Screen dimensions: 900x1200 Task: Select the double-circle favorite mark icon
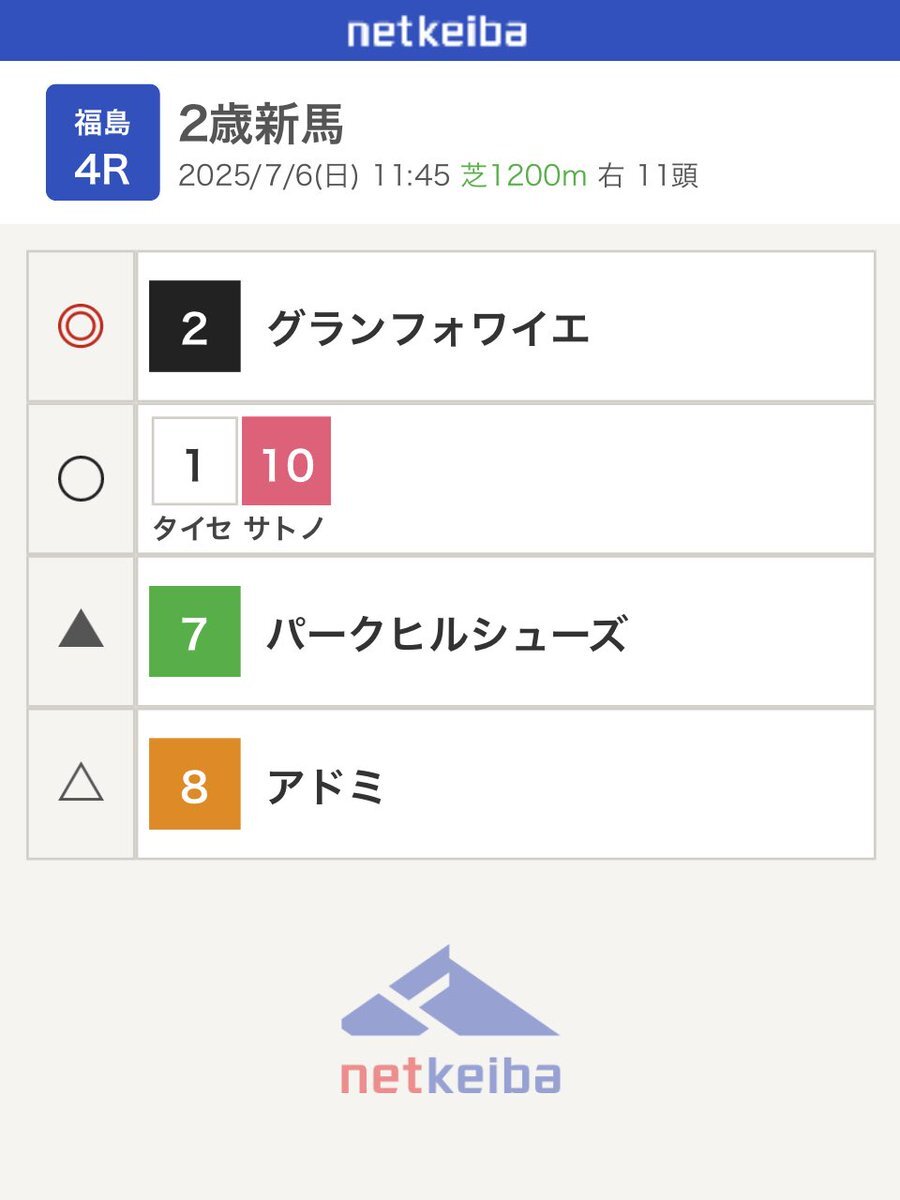pos(80,327)
